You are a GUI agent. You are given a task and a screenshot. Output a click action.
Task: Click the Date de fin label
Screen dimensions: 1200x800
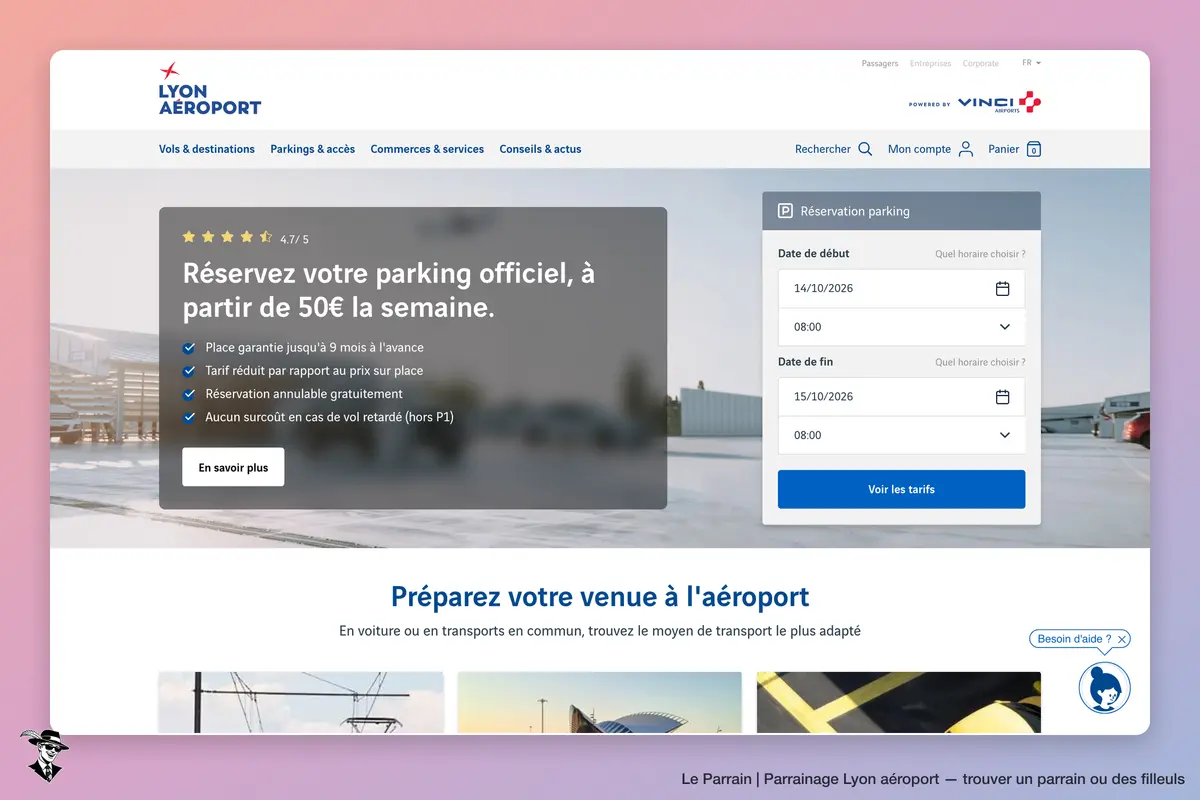click(x=805, y=362)
